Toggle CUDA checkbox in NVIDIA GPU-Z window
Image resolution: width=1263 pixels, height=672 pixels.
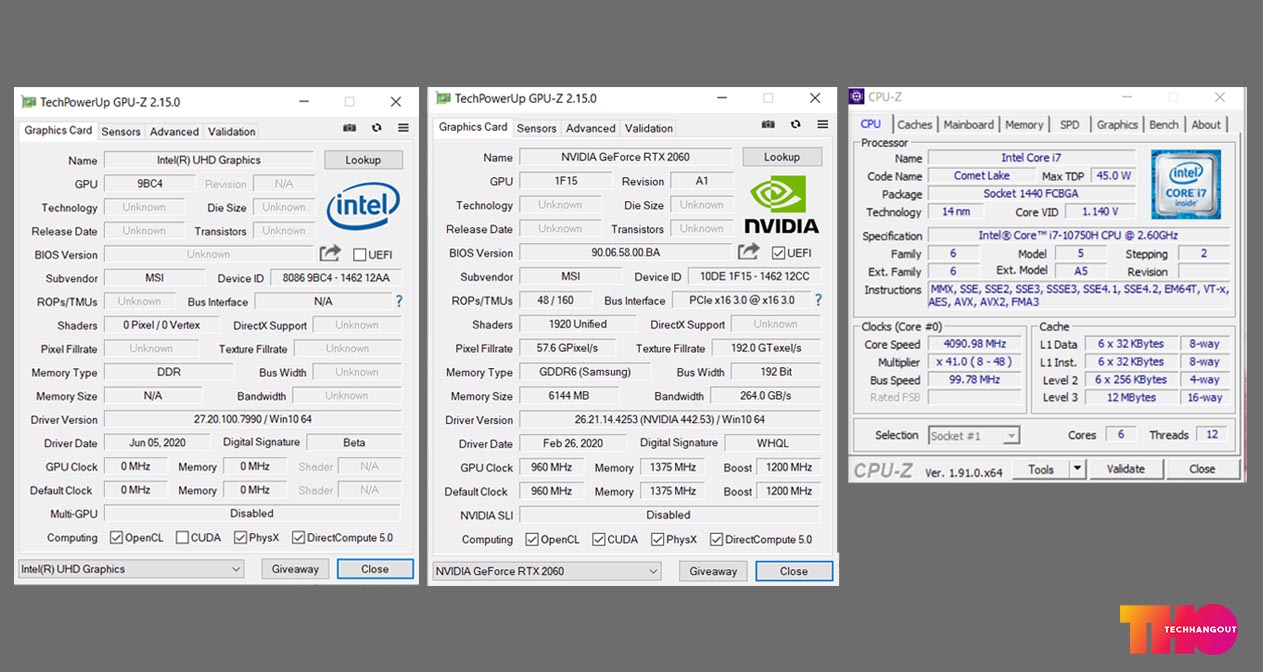coord(598,540)
